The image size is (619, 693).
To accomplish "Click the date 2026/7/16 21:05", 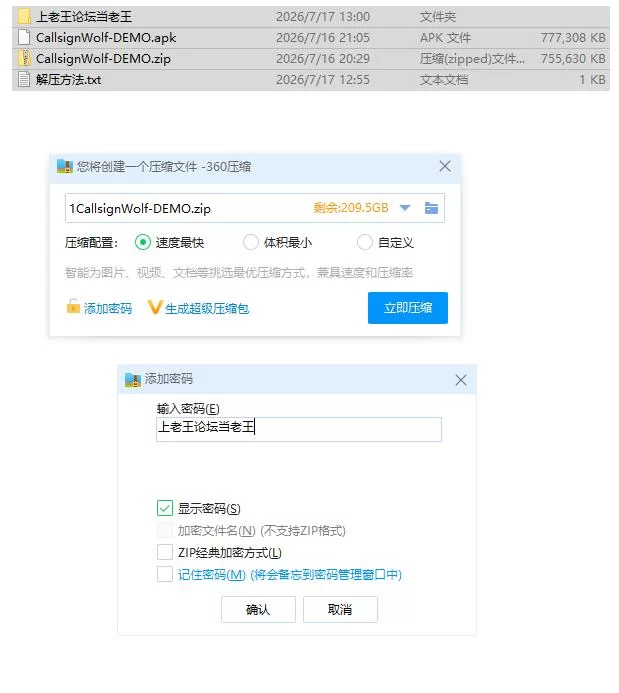I will pyautogui.click(x=323, y=38).
